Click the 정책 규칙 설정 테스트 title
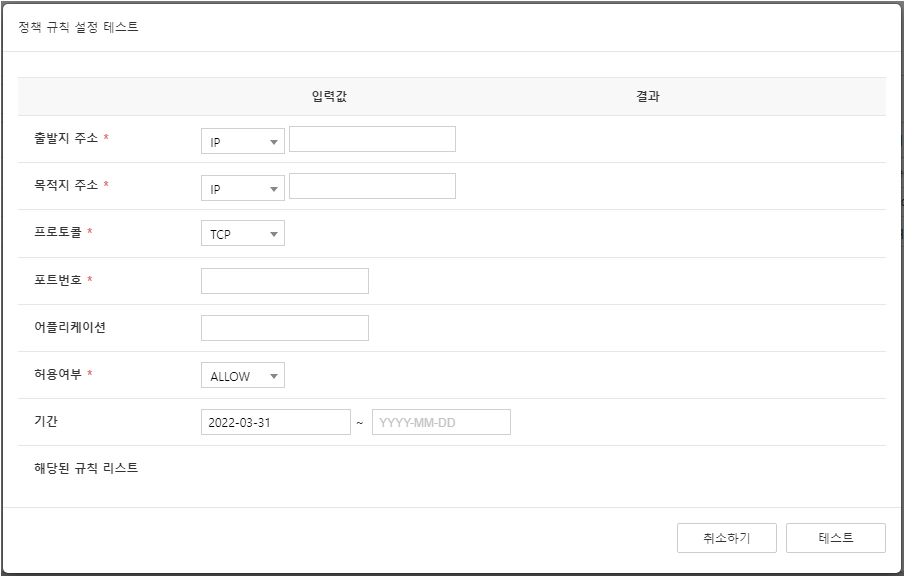Viewport: 905px width, 577px height. click(78, 27)
